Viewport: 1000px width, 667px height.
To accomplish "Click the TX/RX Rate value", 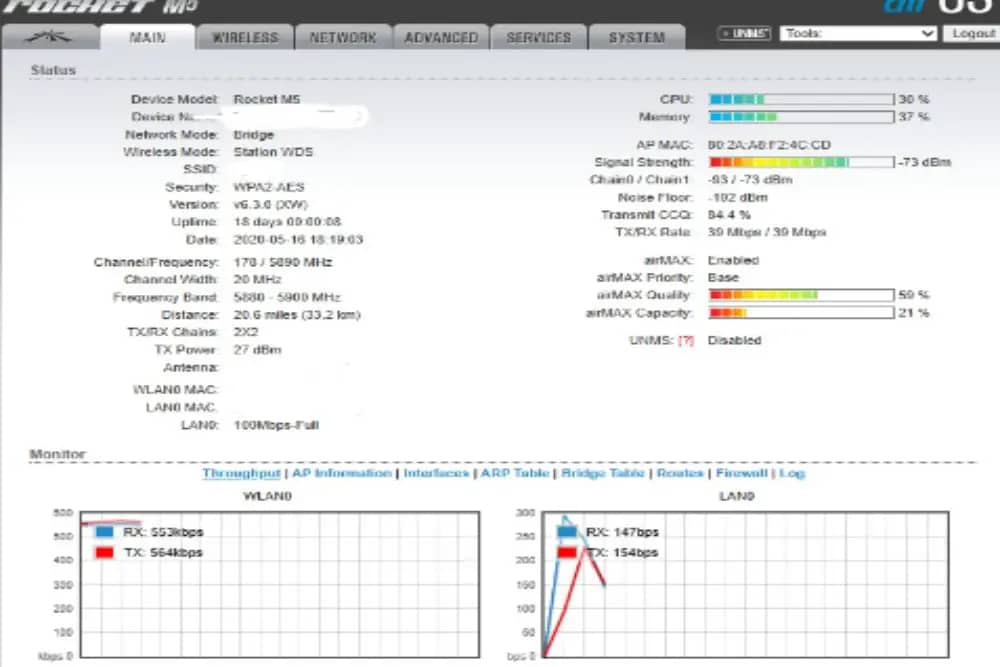I will 767,232.
